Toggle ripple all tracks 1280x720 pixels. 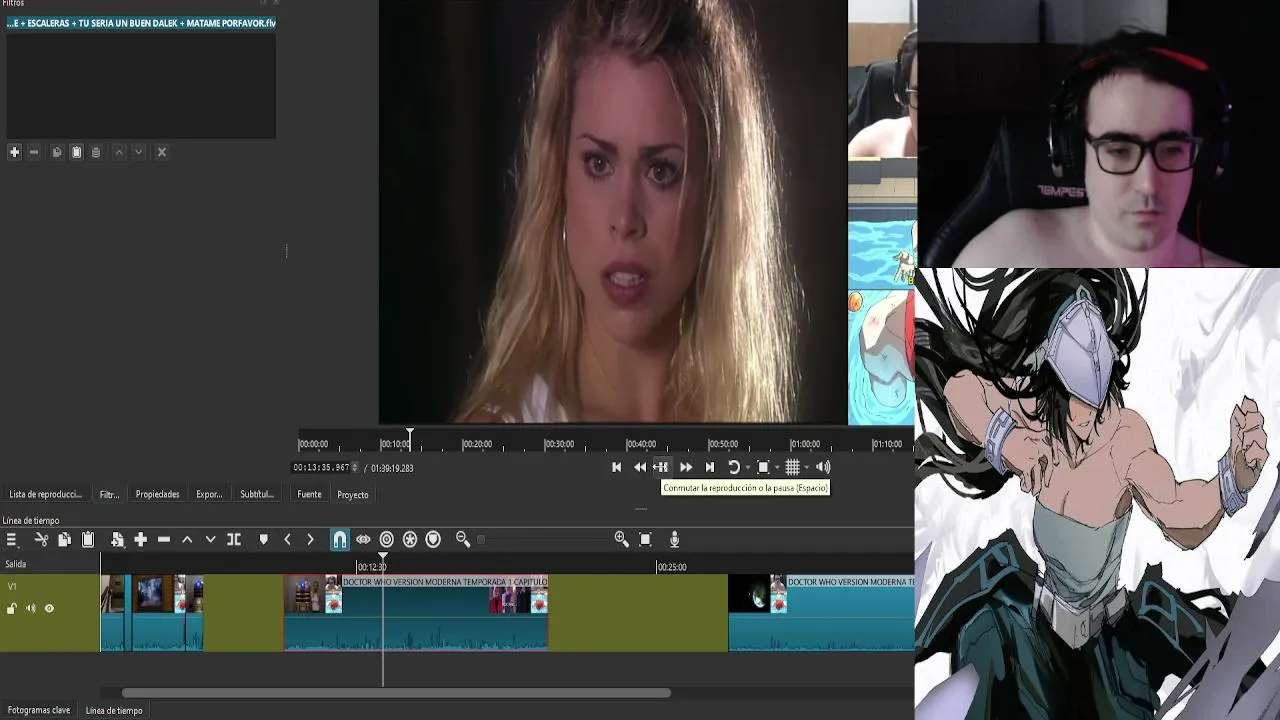[410, 540]
